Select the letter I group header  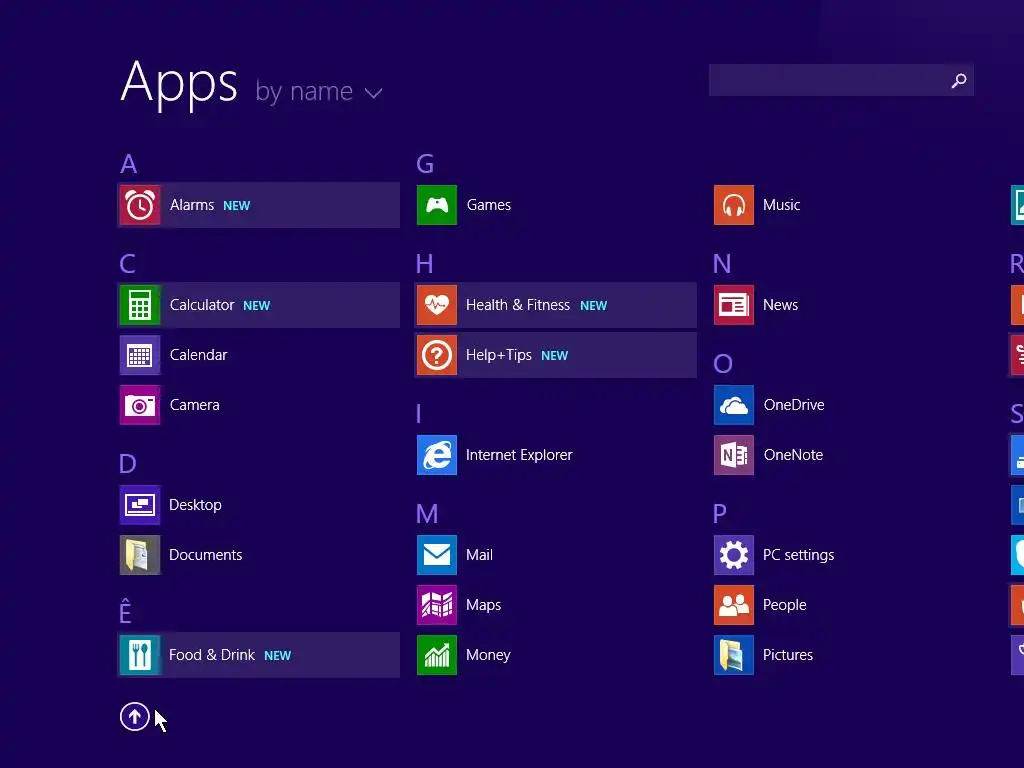click(419, 414)
